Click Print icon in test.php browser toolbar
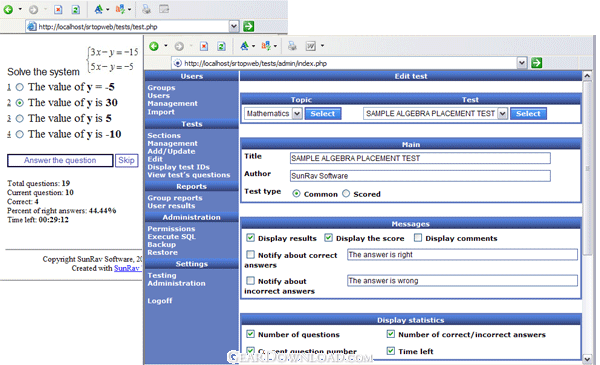600x365 pixels. click(146, 9)
